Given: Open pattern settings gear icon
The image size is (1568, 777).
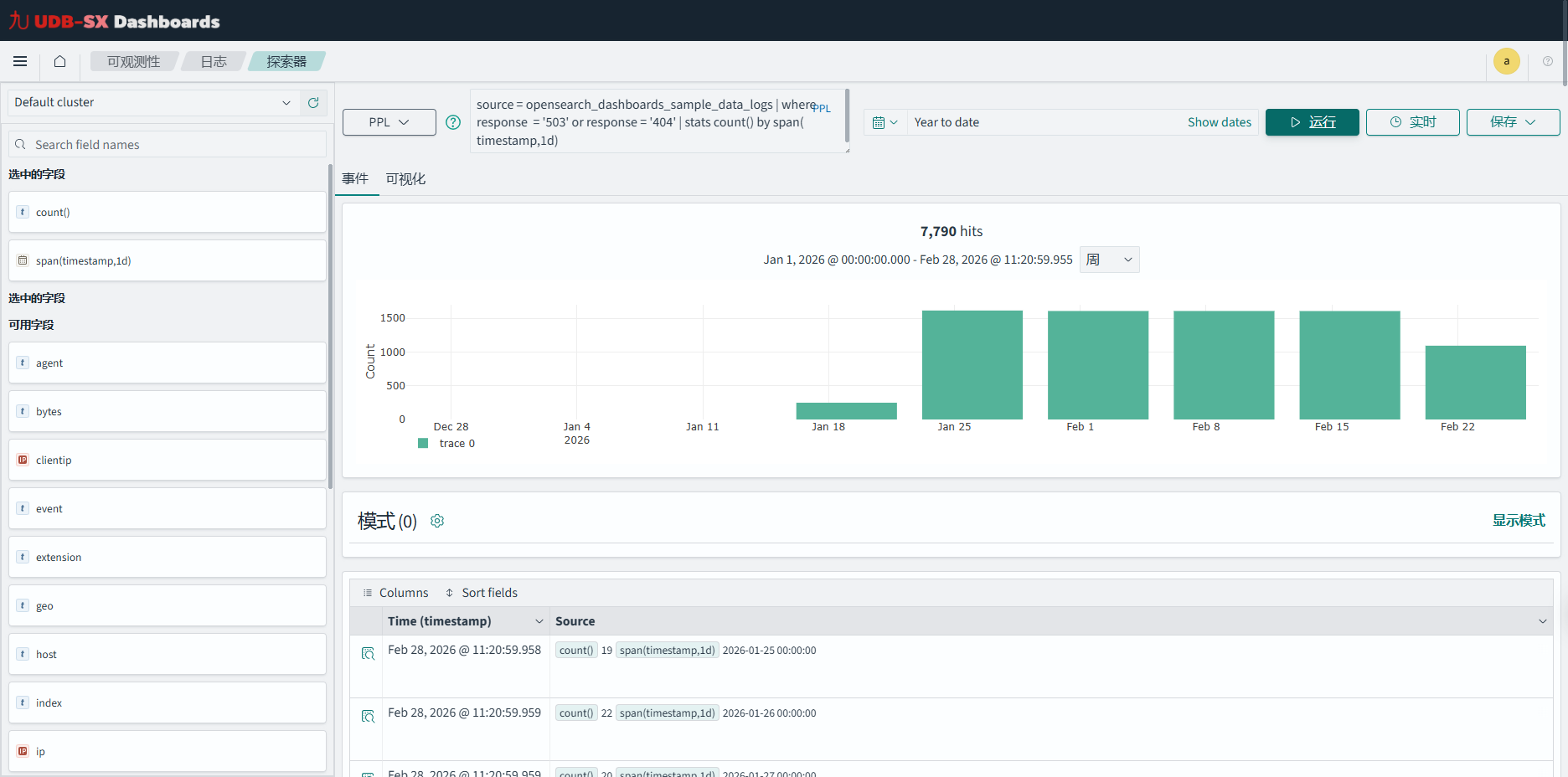Looking at the screenshot, I should [437, 521].
